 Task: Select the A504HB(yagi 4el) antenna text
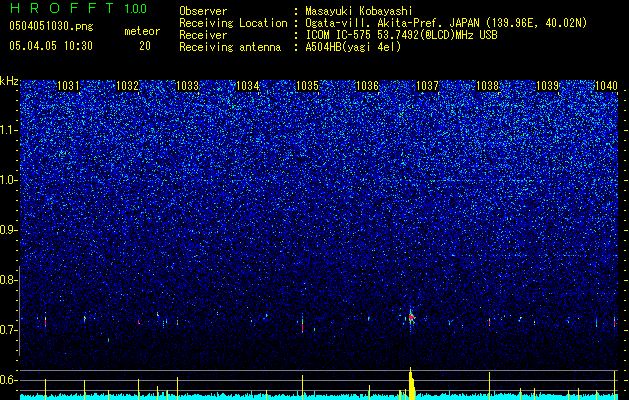353,47
